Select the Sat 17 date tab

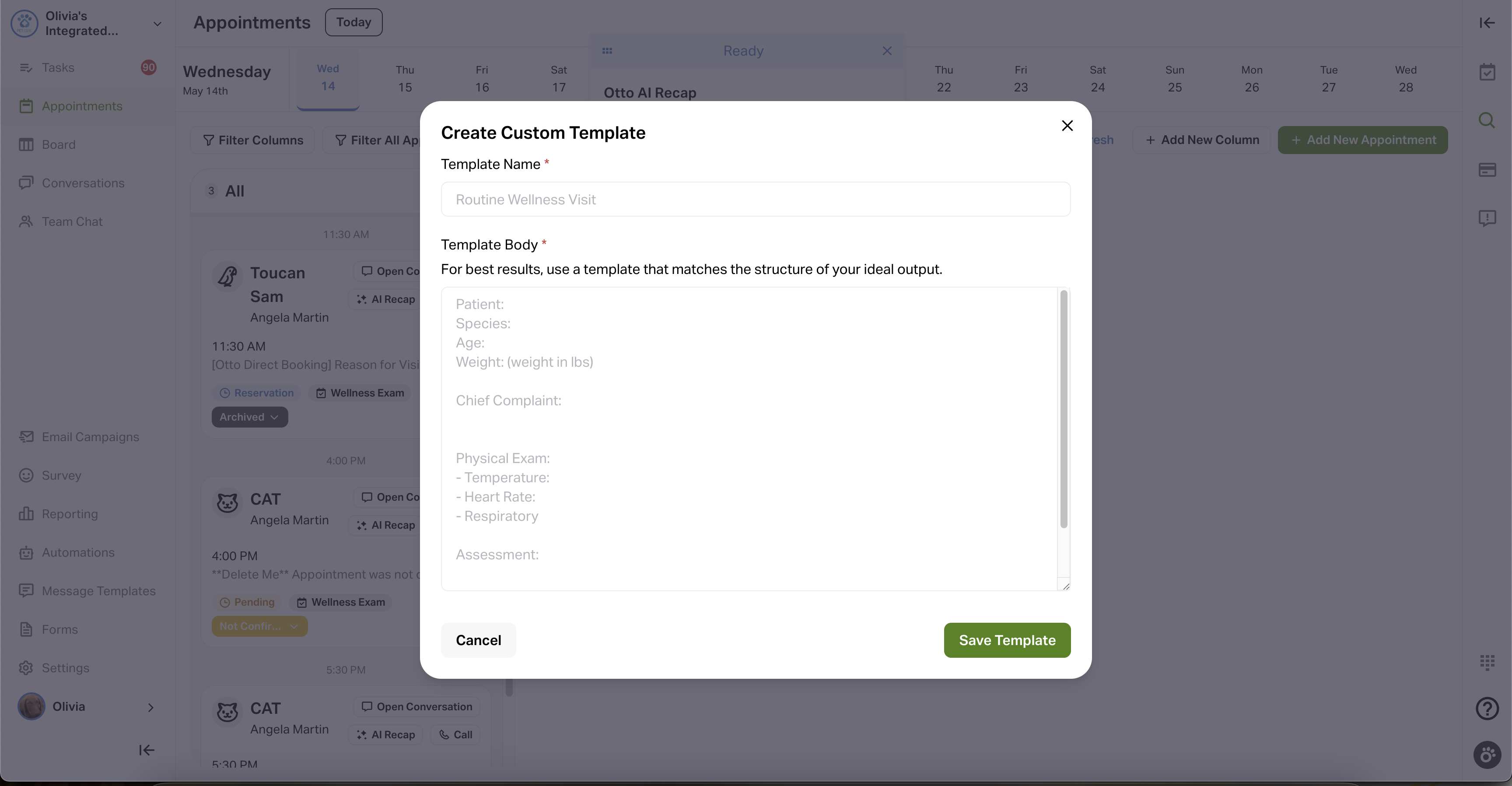558,79
